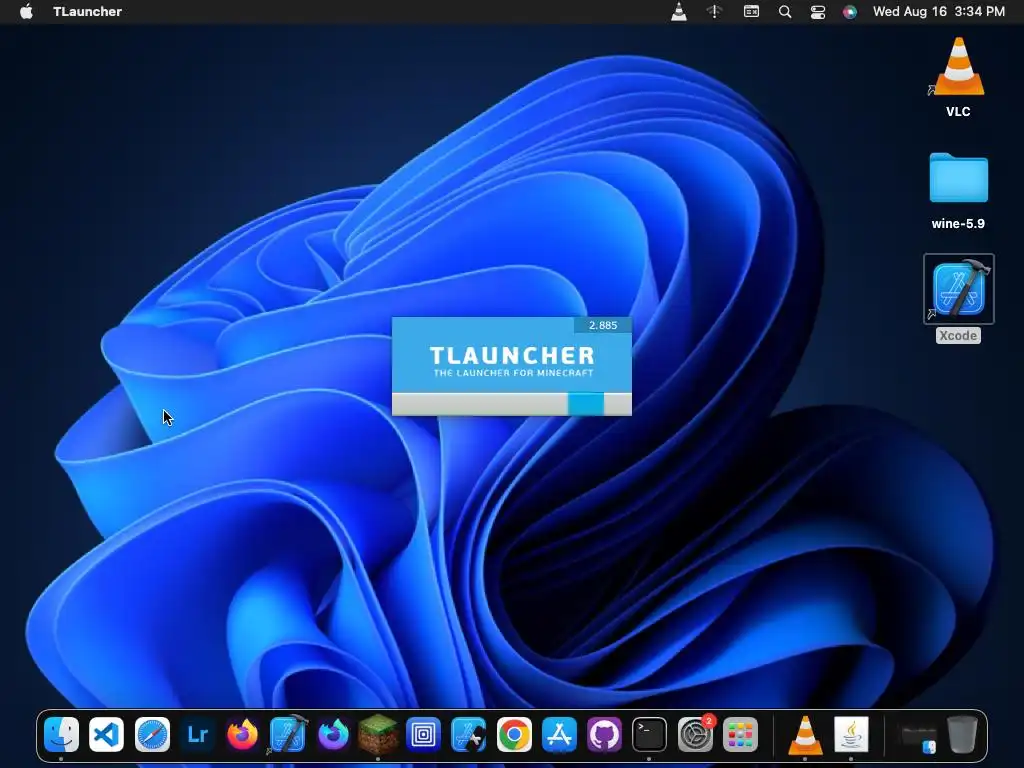Image resolution: width=1024 pixels, height=768 pixels.
Task: Launch Lightroom from the Dock
Action: [x=197, y=734]
